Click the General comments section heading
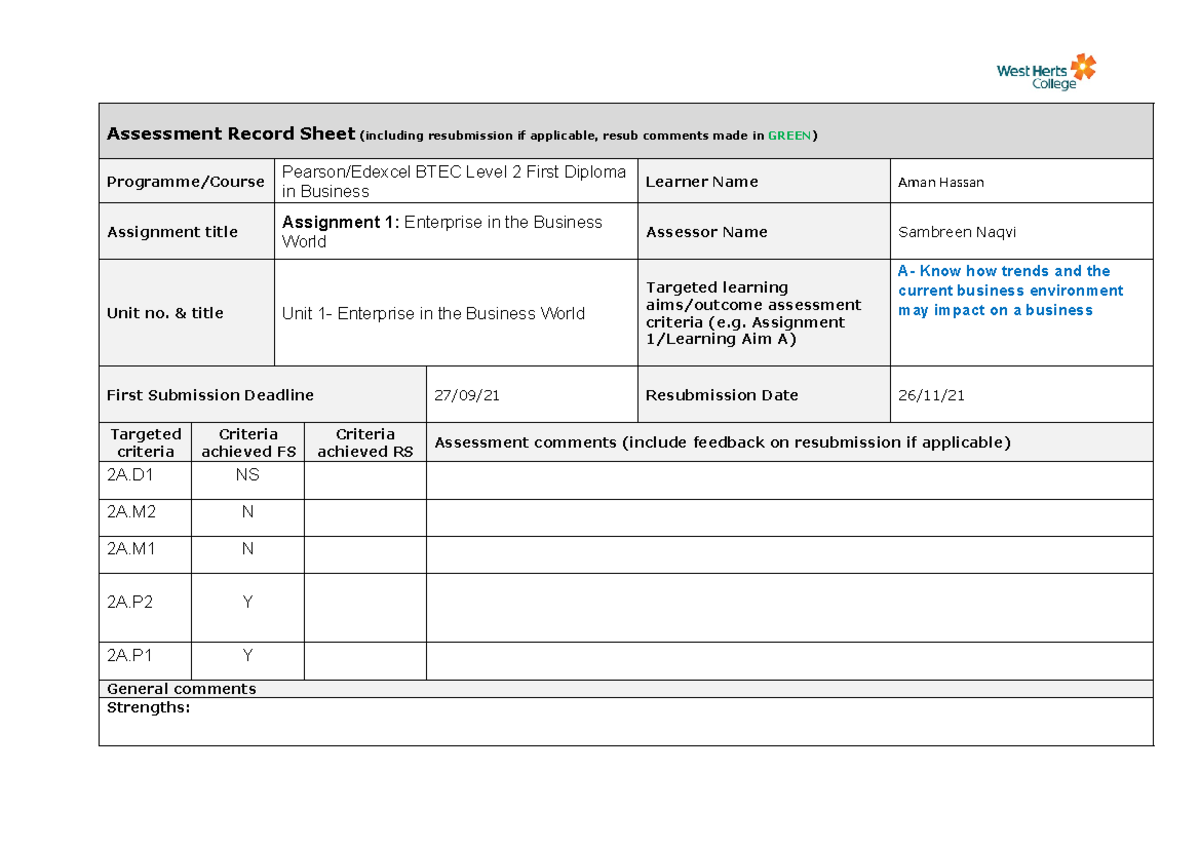The image size is (1200, 849). click(x=180, y=689)
